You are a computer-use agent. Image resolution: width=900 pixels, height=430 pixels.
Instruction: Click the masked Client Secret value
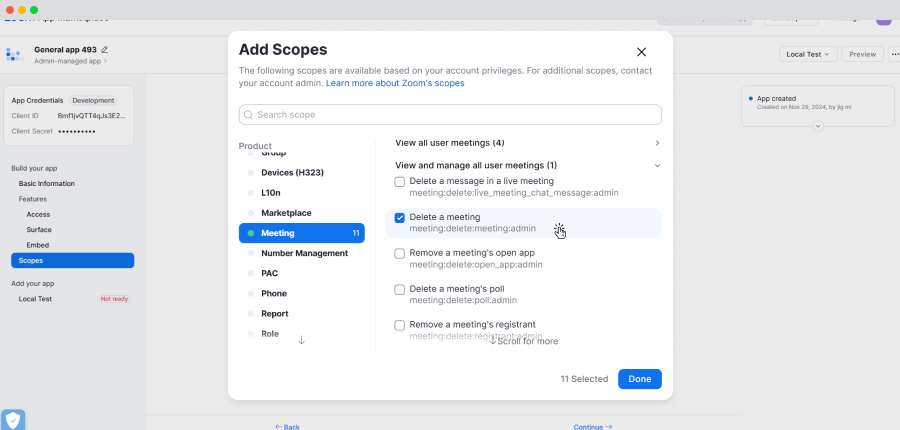77,131
